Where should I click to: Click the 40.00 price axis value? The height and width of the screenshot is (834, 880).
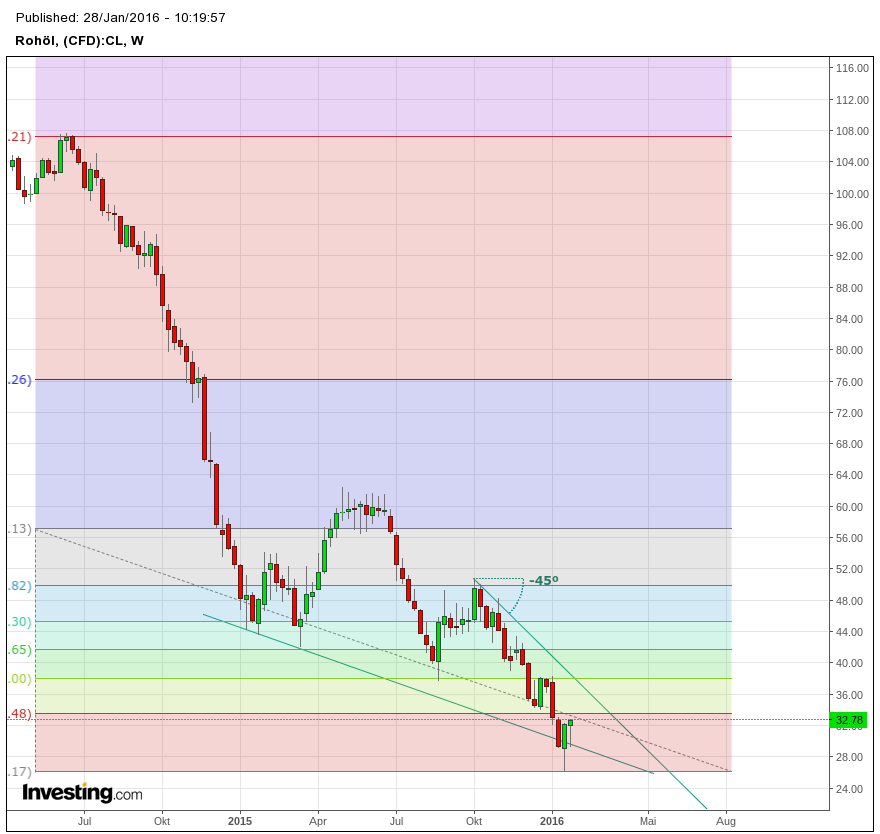849,663
